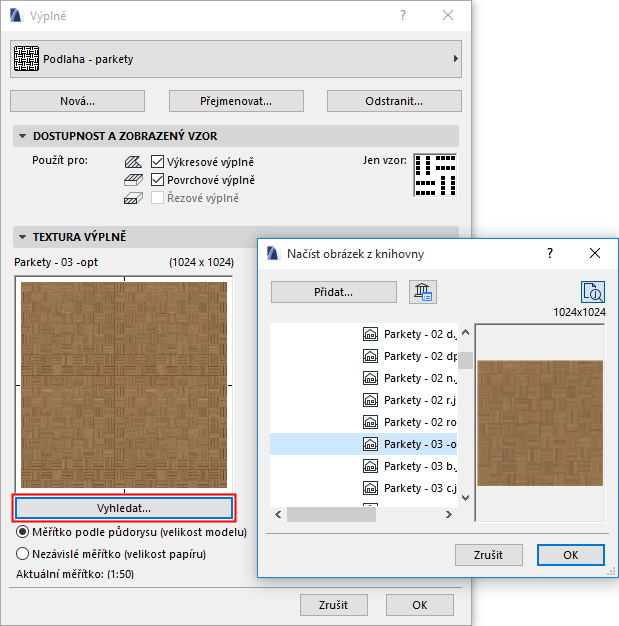
Task: Toggle the Povrchové výplně checkbox
Action: (157, 180)
